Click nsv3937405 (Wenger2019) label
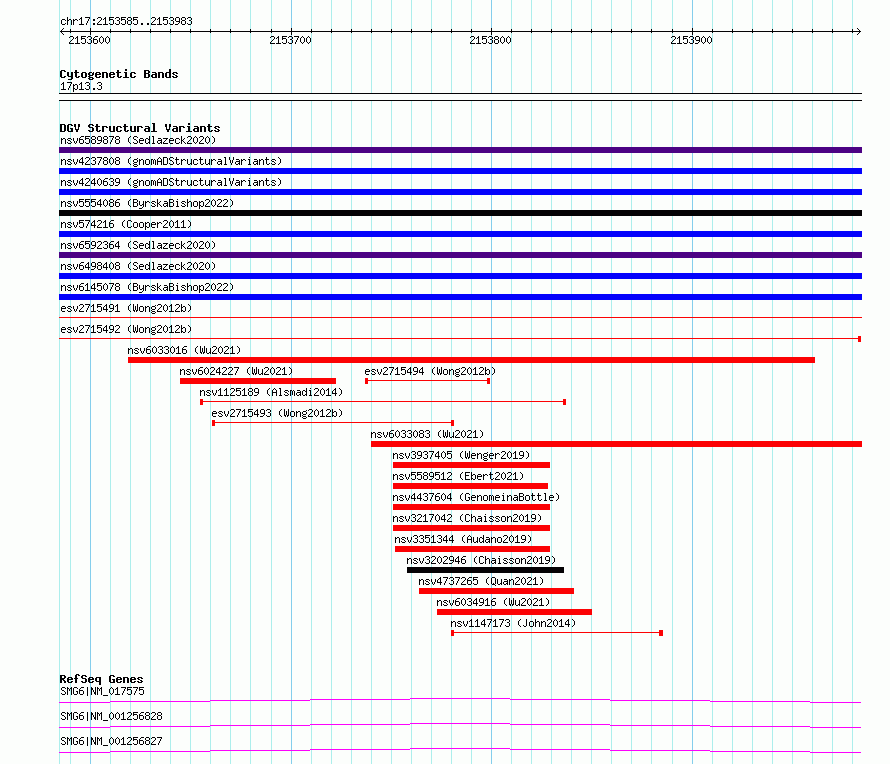Viewport: 890px width, 764px height. click(x=461, y=455)
